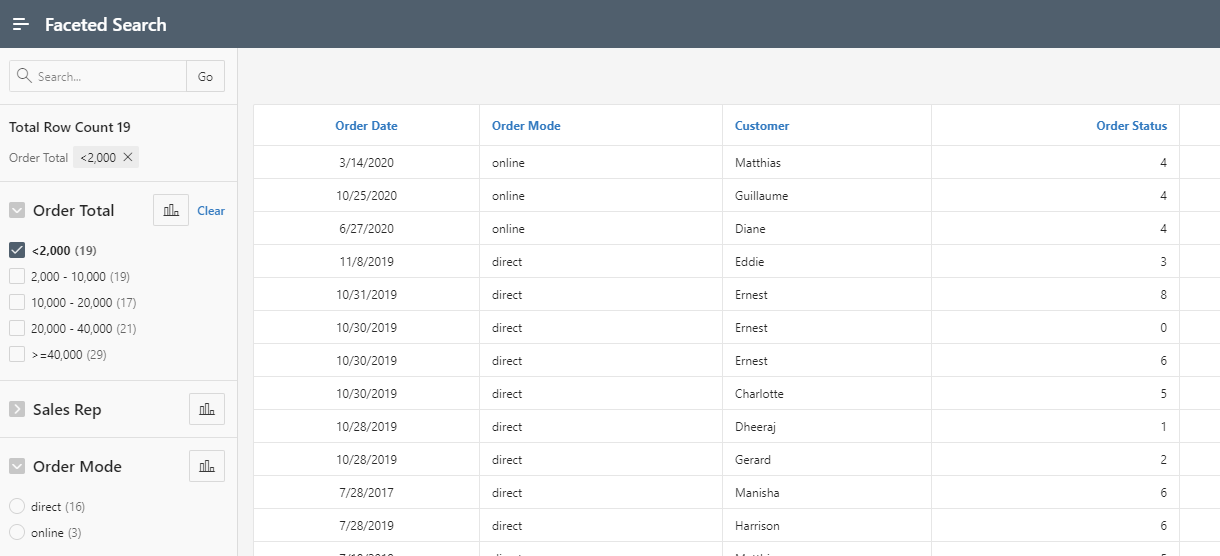Click customer Matthias cell
Image resolution: width=1220 pixels, height=556 pixels.
click(x=827, y=162)
